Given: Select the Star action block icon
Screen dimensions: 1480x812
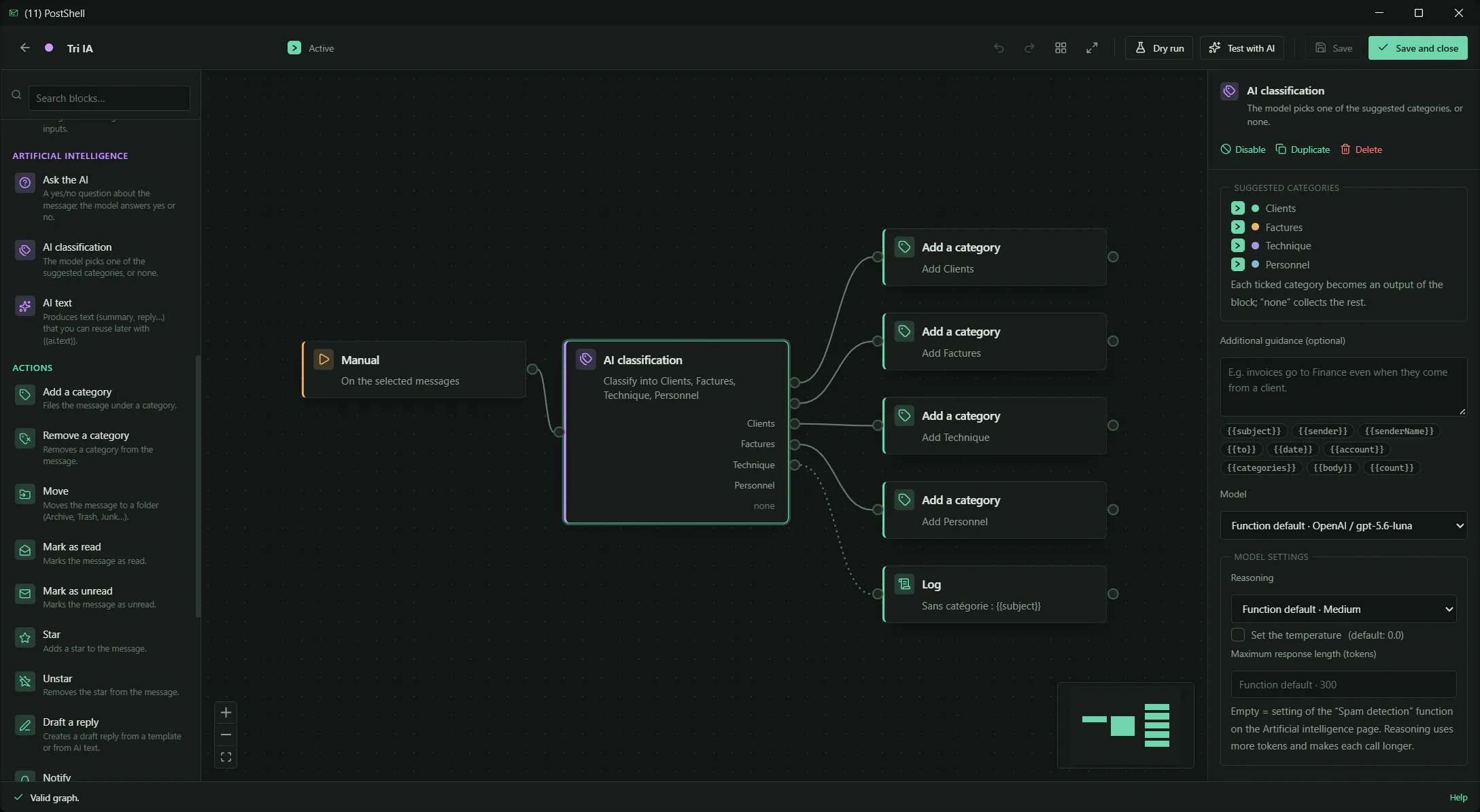Looking at the screenshot, I should point(25,637).
